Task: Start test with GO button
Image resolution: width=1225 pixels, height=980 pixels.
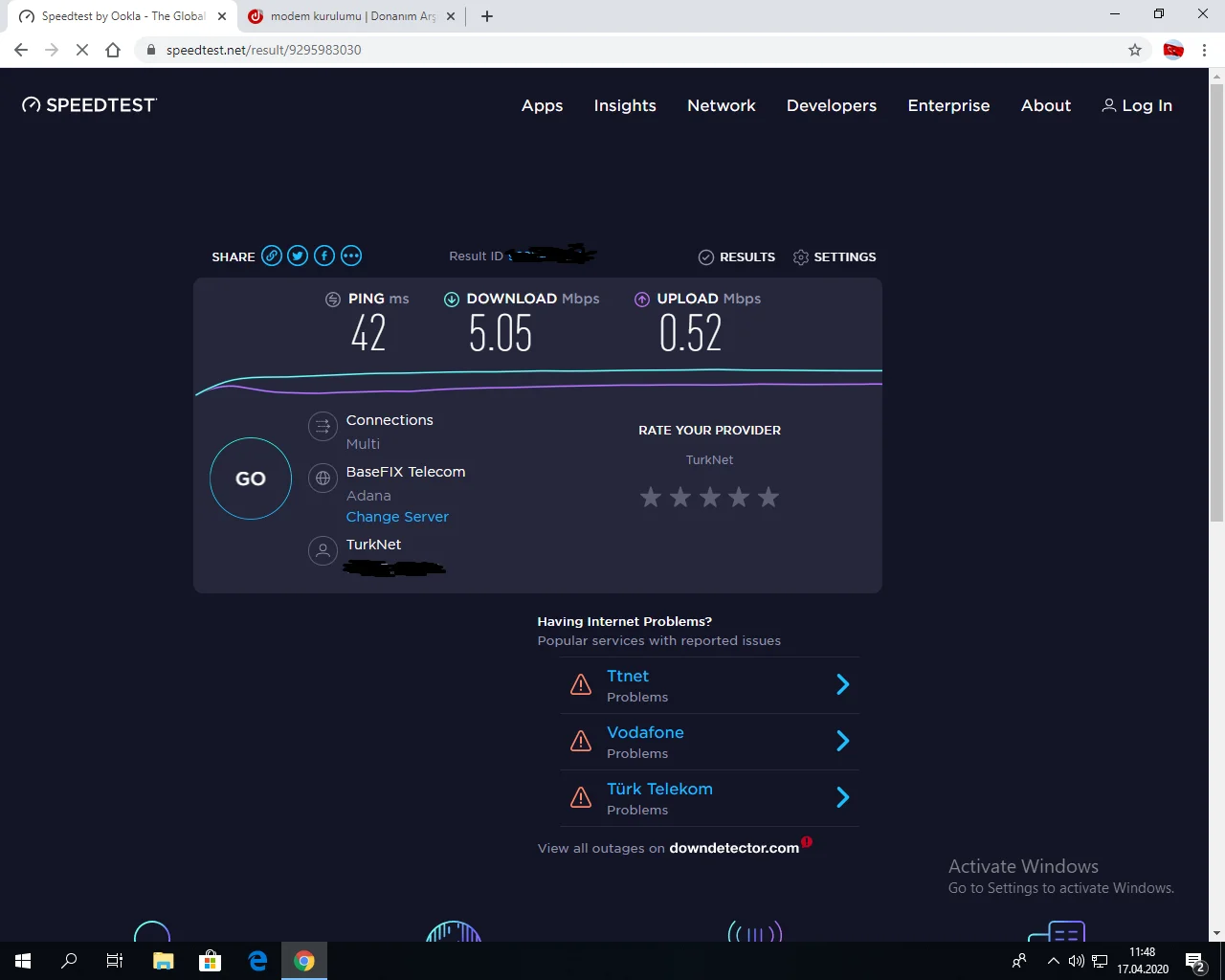Action: [x=251, y=479]
